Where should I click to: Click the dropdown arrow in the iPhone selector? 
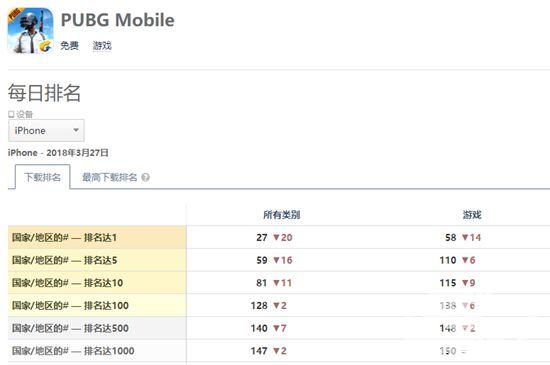(76, 130)
